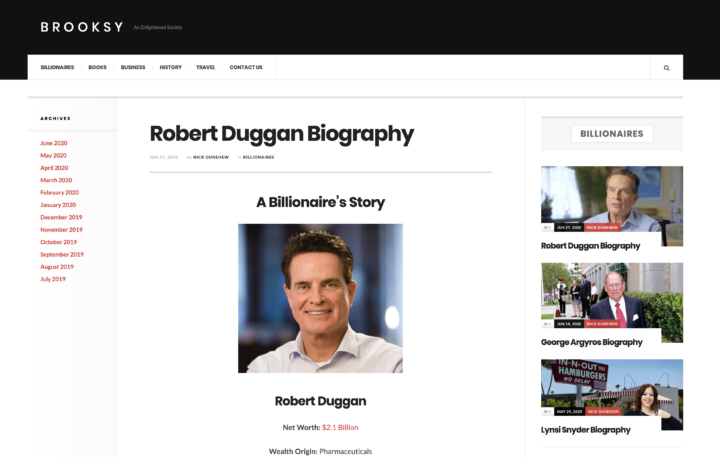Click comment count icon on George Argyros card
This screenshot has width=720, height=457.
point(547,324)
